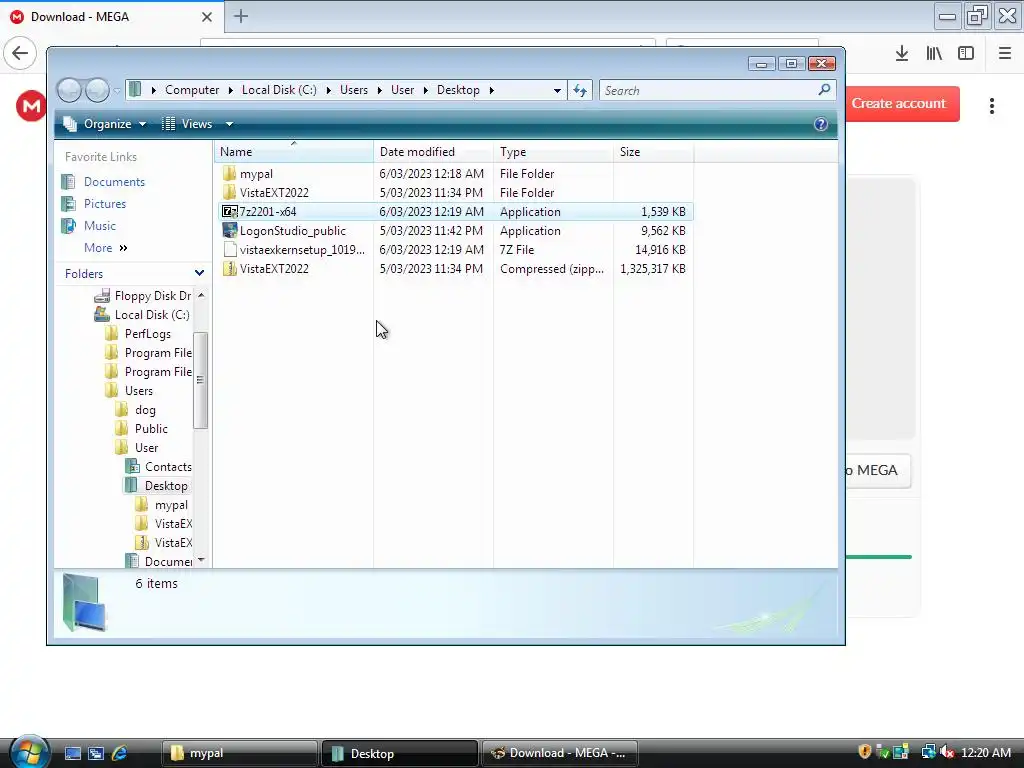Open Documents favorite link
Screen dimensions: 1024x768
[114, 182]
